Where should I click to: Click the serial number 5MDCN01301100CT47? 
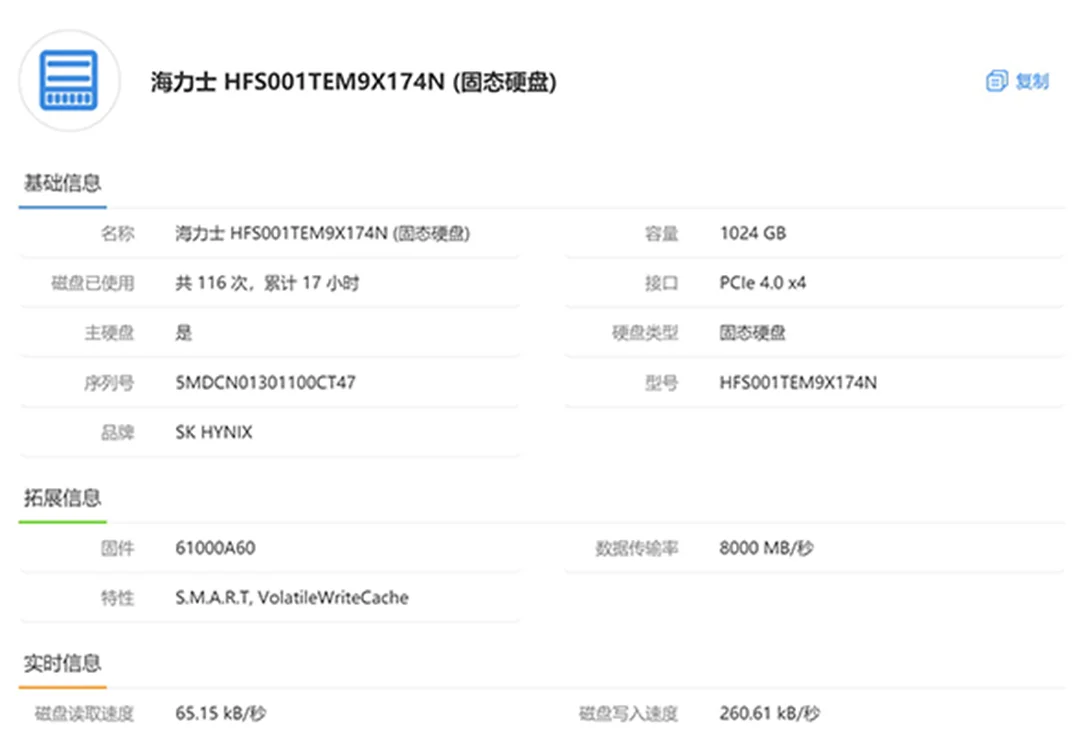(265, 383)
